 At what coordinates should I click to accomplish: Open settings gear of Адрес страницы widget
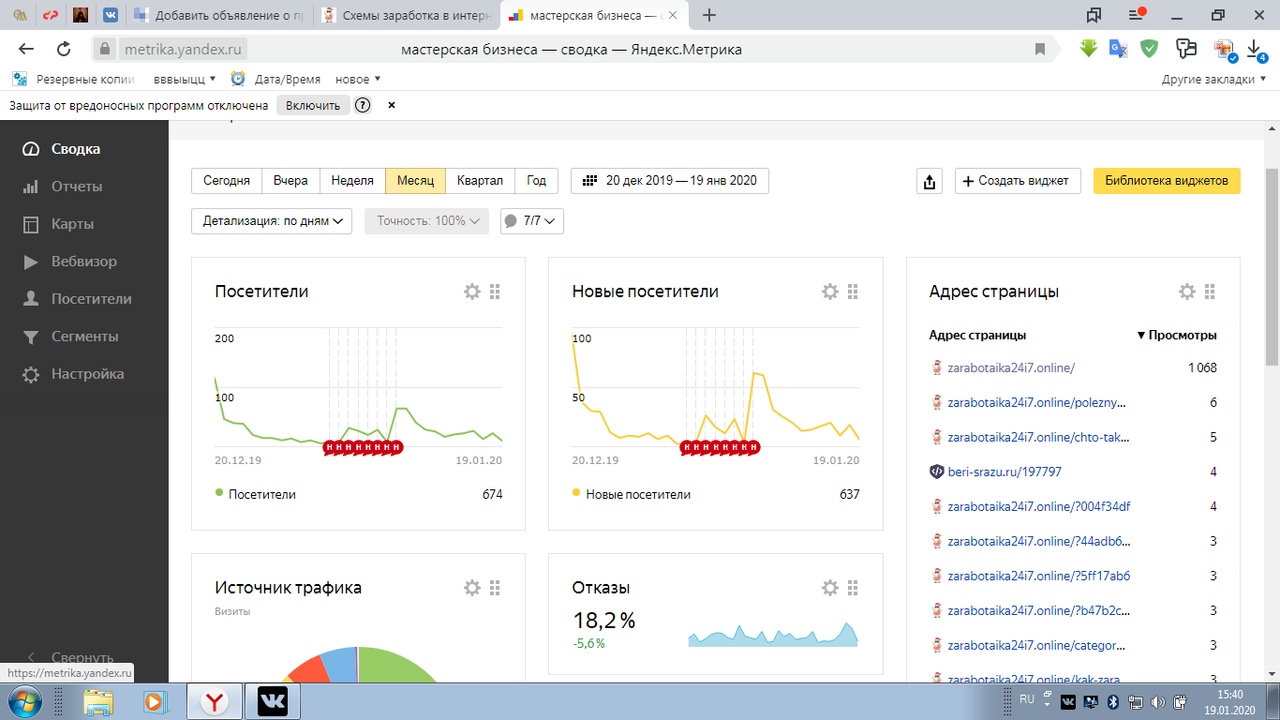(x=1186, y=291)
